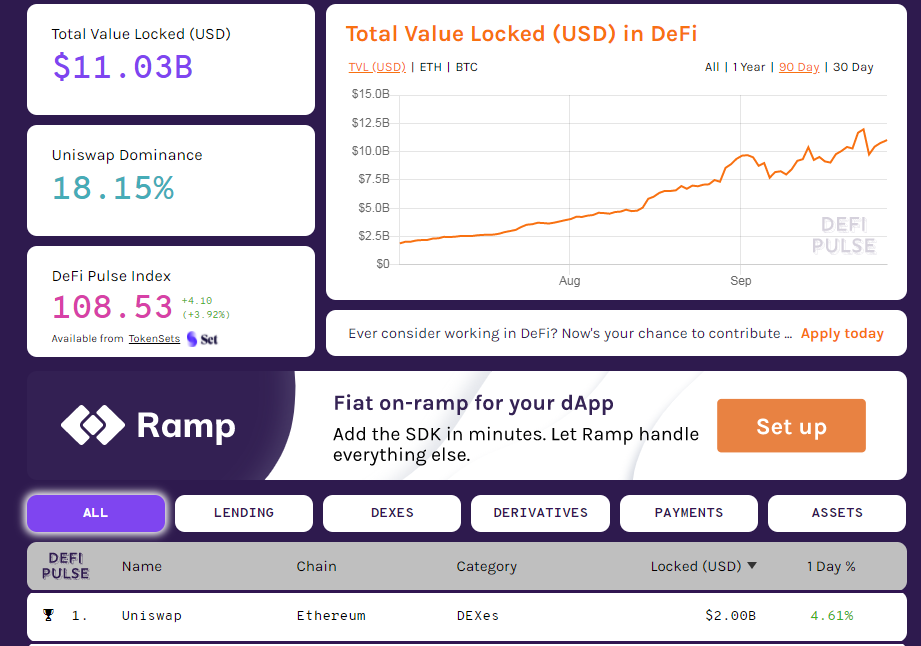This screenshot has height=646, width=921.
Task: Click the Ethereum chain cell
Action: [331, 615]
